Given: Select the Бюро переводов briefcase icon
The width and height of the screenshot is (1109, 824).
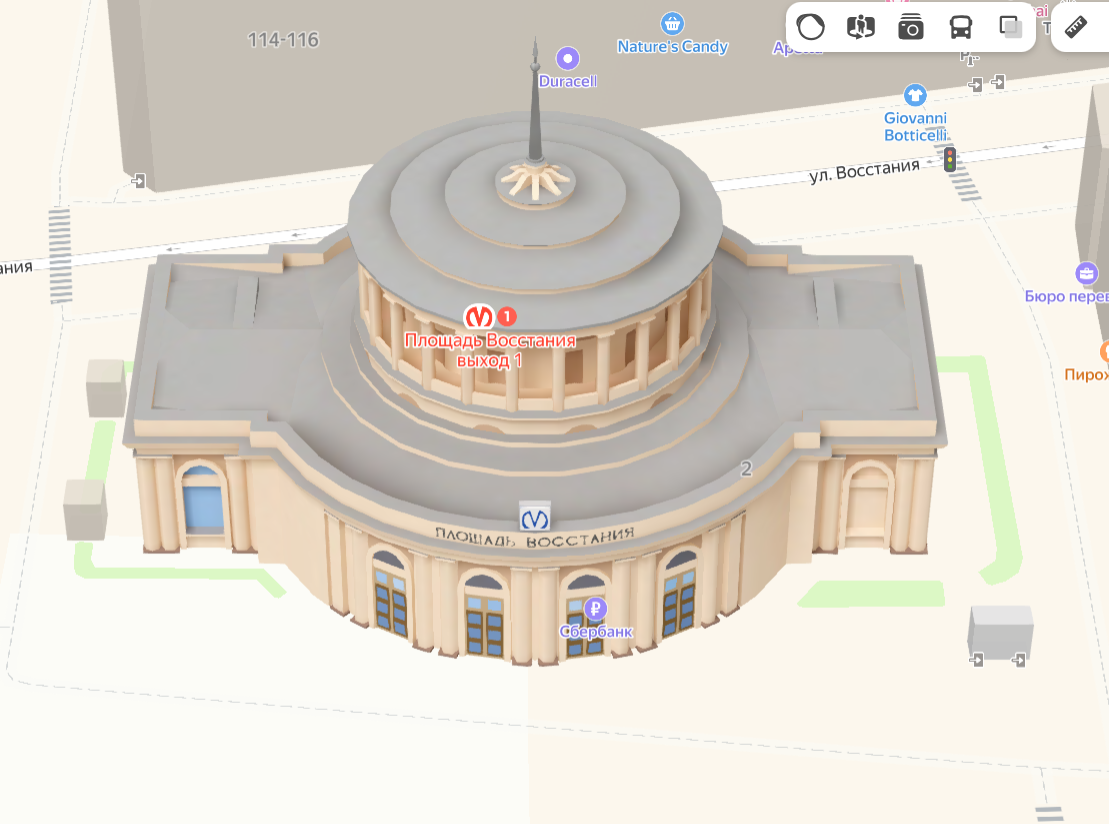Looking at the screenshot, I should pyautogui.click(x=1086, y=273).
